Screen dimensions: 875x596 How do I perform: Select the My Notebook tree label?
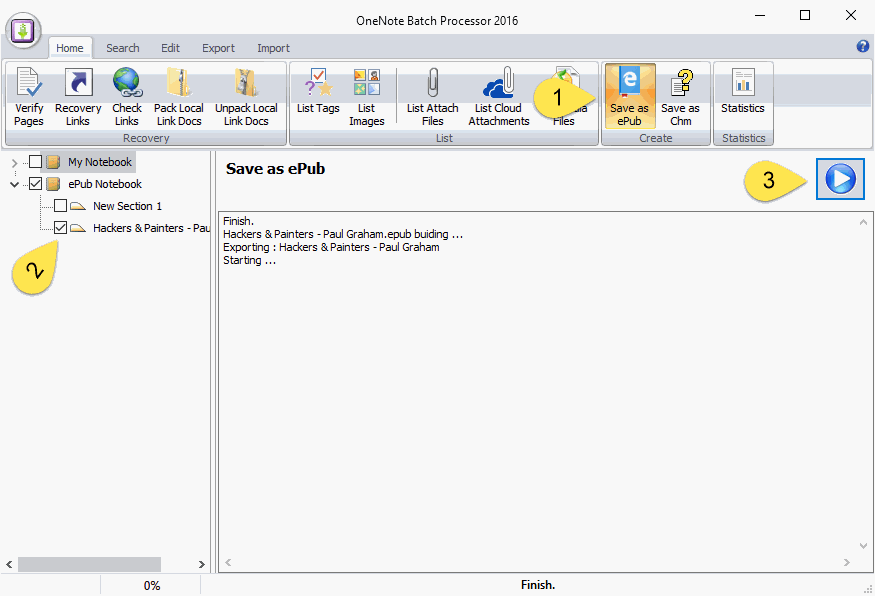pyautogui.click(x=100, y=162)
